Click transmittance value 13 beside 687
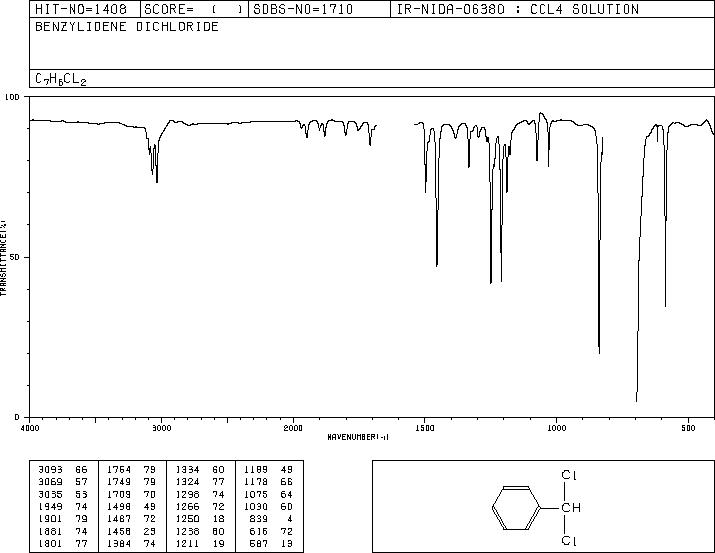This screenshot has height=553, width=715. click(x=287, y=543)
